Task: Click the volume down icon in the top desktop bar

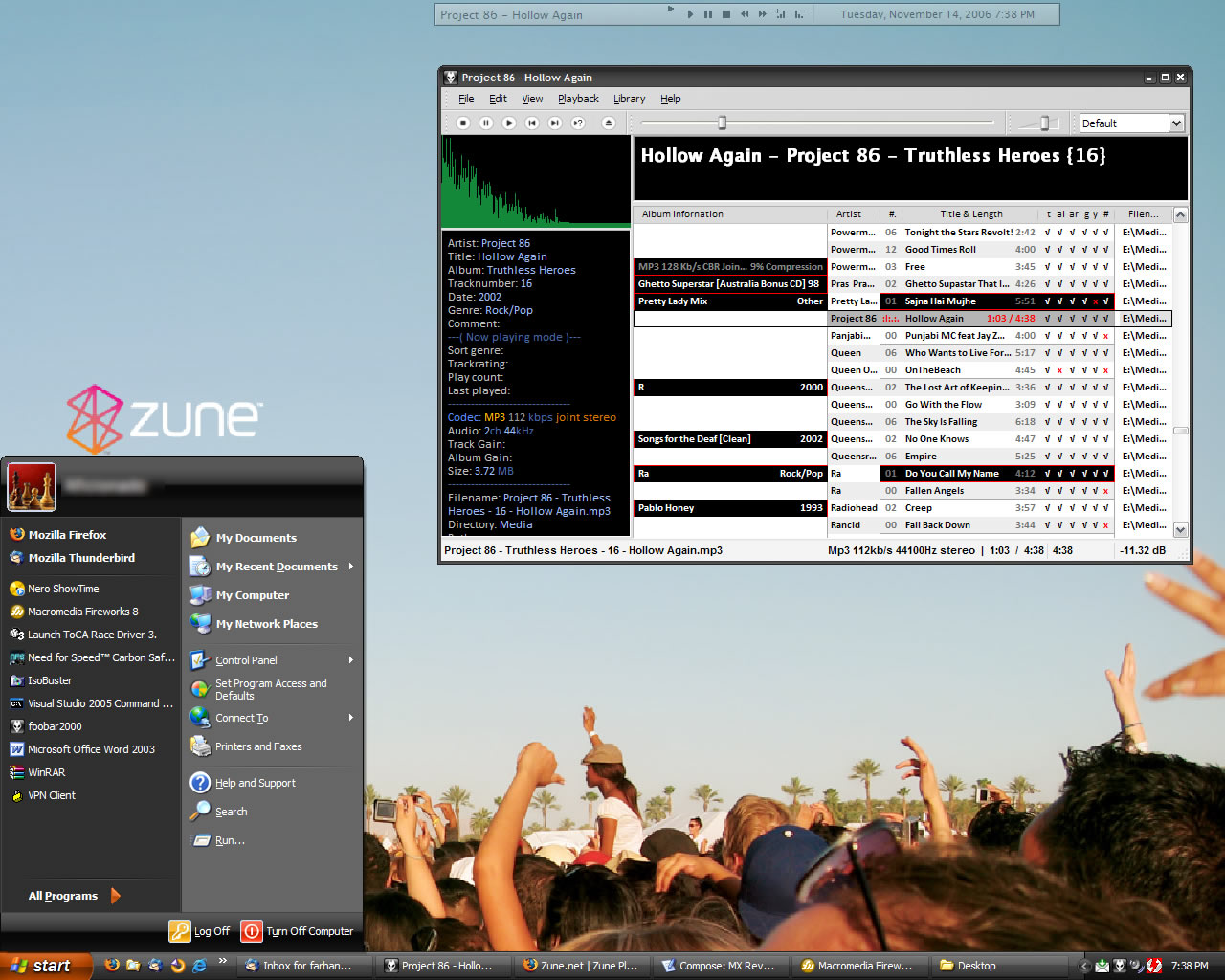Action: click(799, 14)
